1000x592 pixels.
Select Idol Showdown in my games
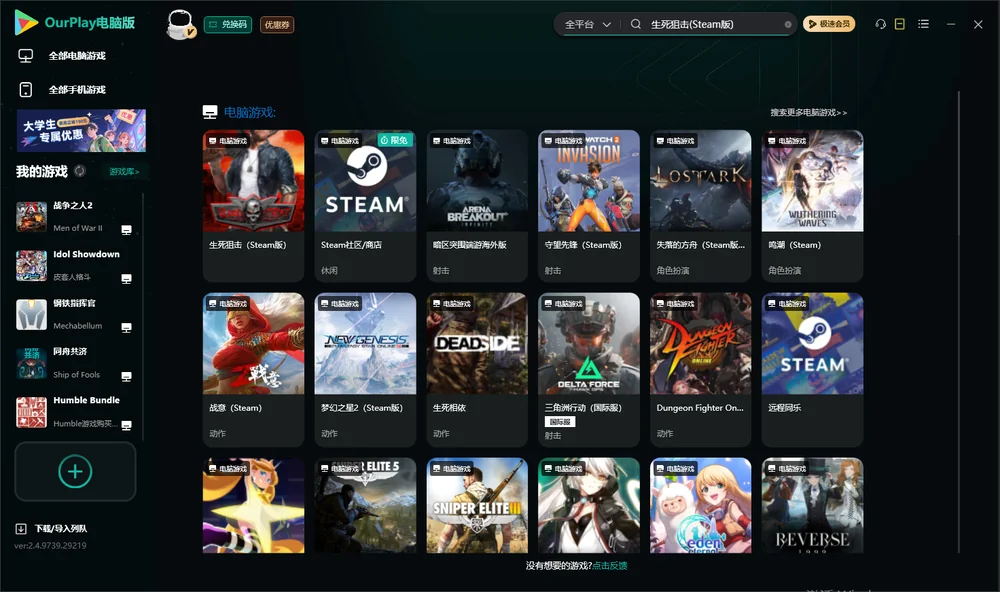(75, 265)
